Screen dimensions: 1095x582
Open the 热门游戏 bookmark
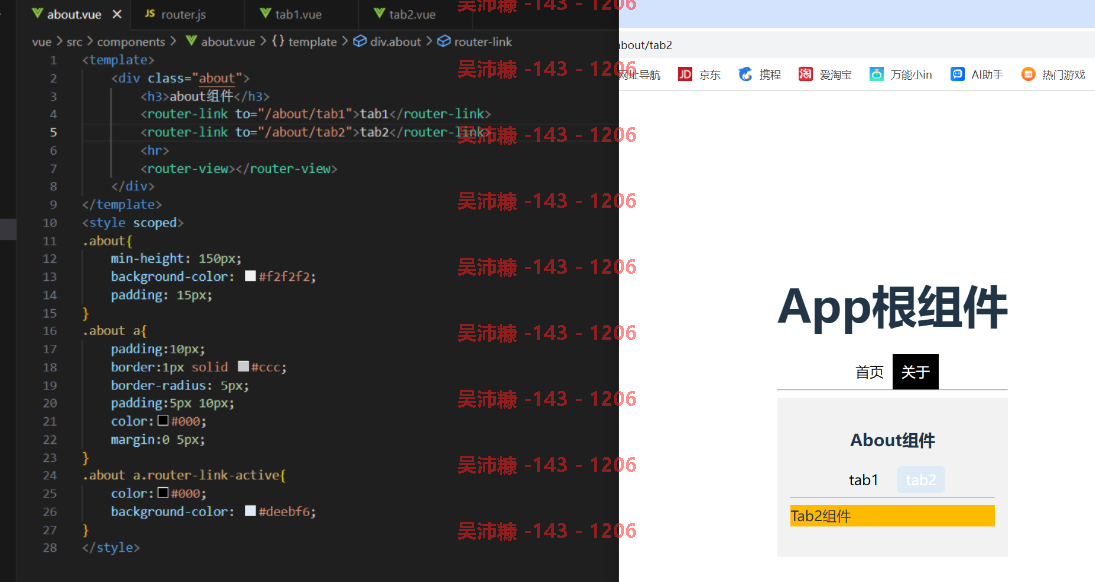[x=1053, y=74]
